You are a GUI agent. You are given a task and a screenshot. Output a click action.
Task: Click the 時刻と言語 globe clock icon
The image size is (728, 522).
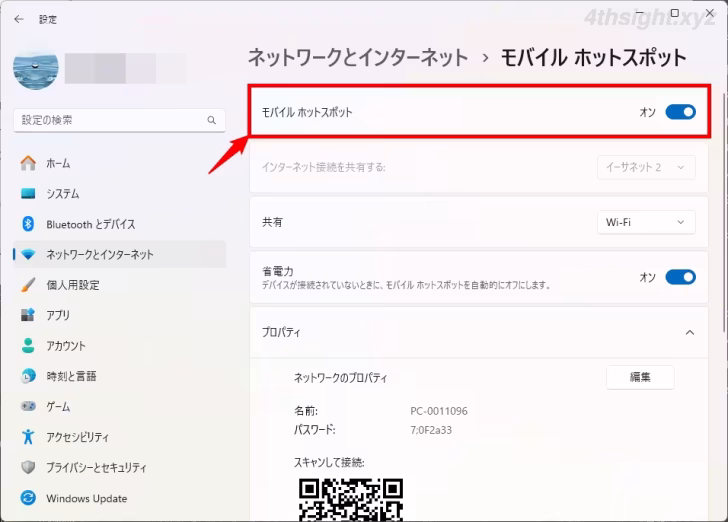pyautogui.click(x=28, y=376)
